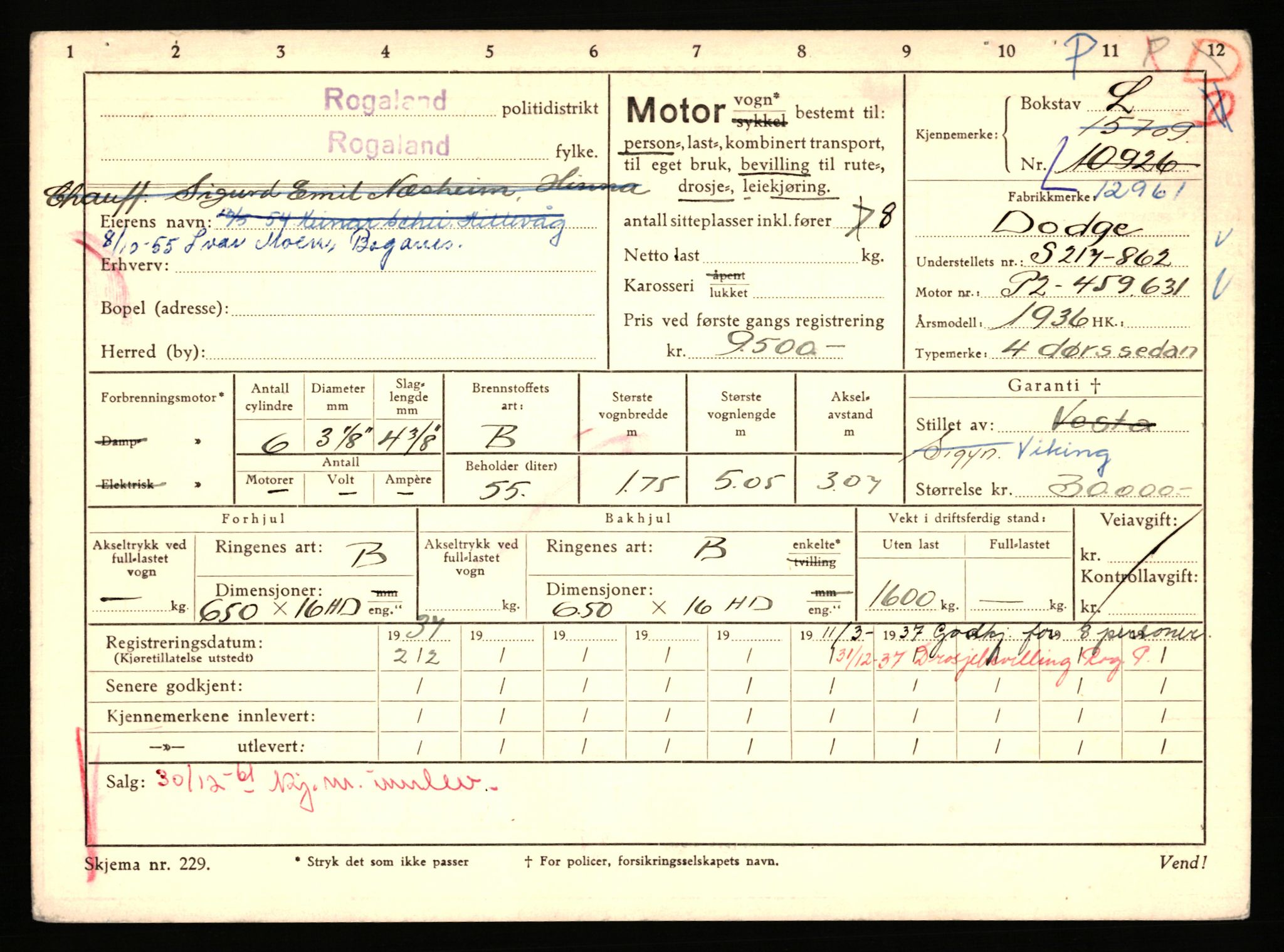
Task: Click the Forbrenningsmotor label
Action: pyautogui.click(x=162, y=397)
